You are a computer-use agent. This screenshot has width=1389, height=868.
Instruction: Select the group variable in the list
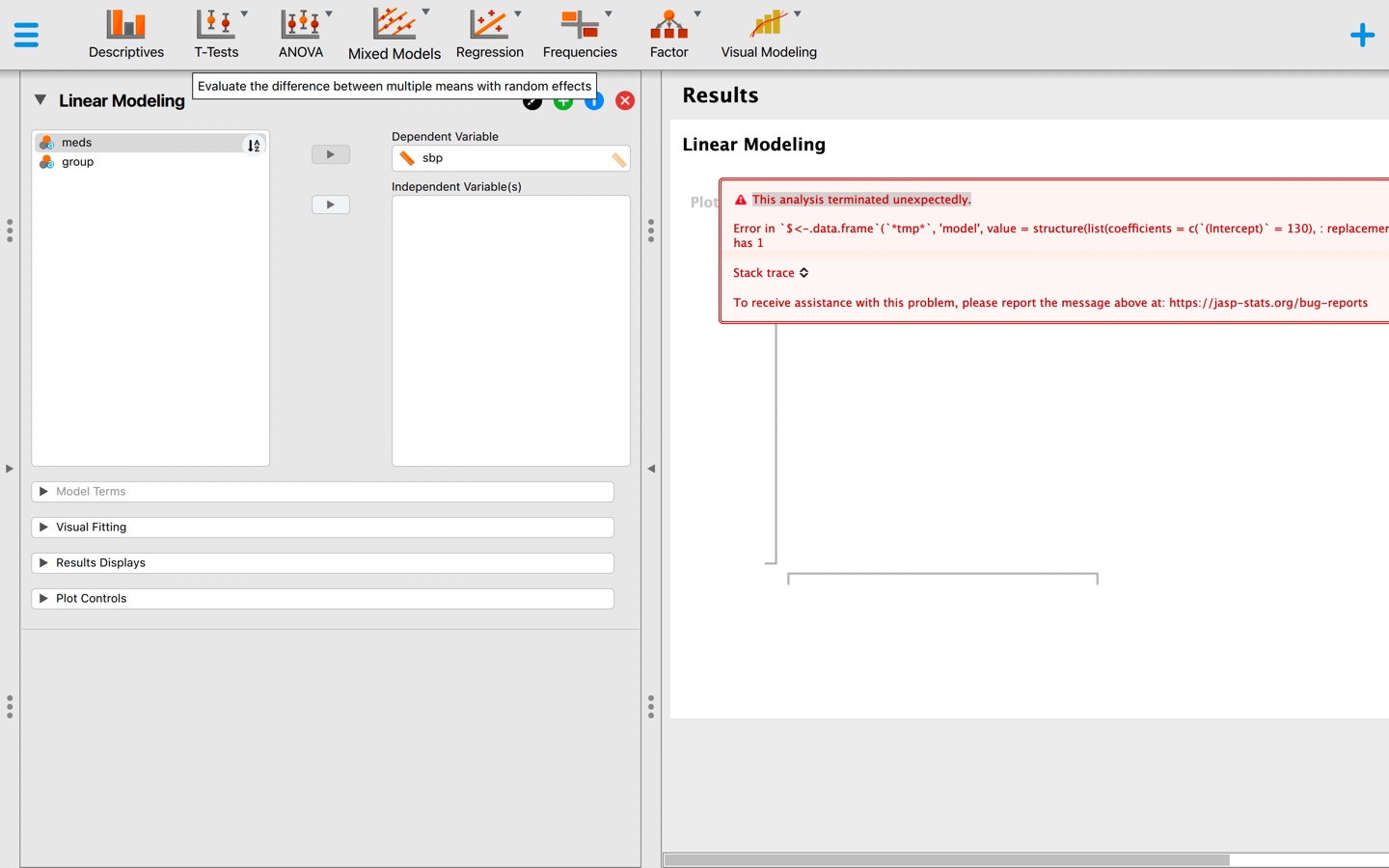[76, 162]
